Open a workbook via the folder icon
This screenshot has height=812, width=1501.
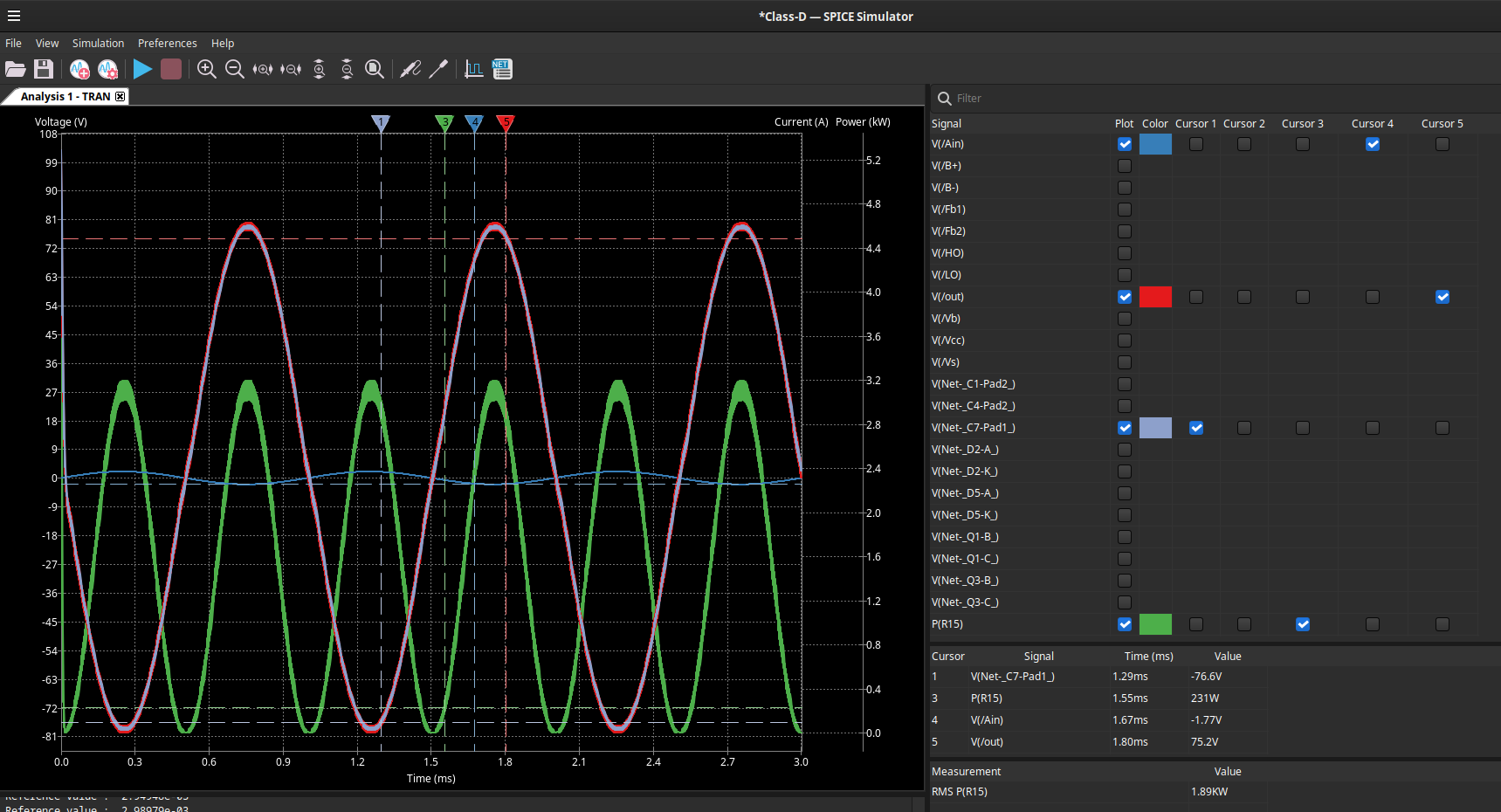tap(16, 69)
